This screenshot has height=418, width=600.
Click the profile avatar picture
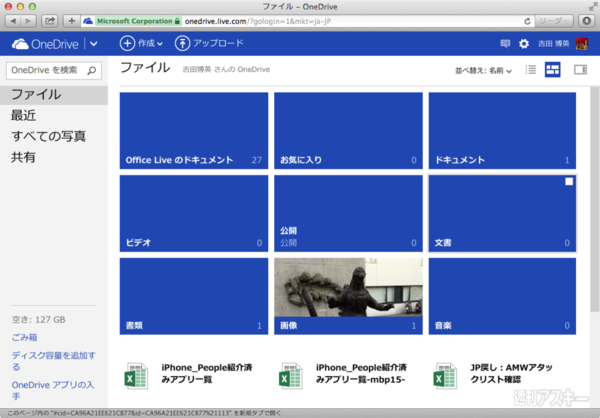(582, 44)
